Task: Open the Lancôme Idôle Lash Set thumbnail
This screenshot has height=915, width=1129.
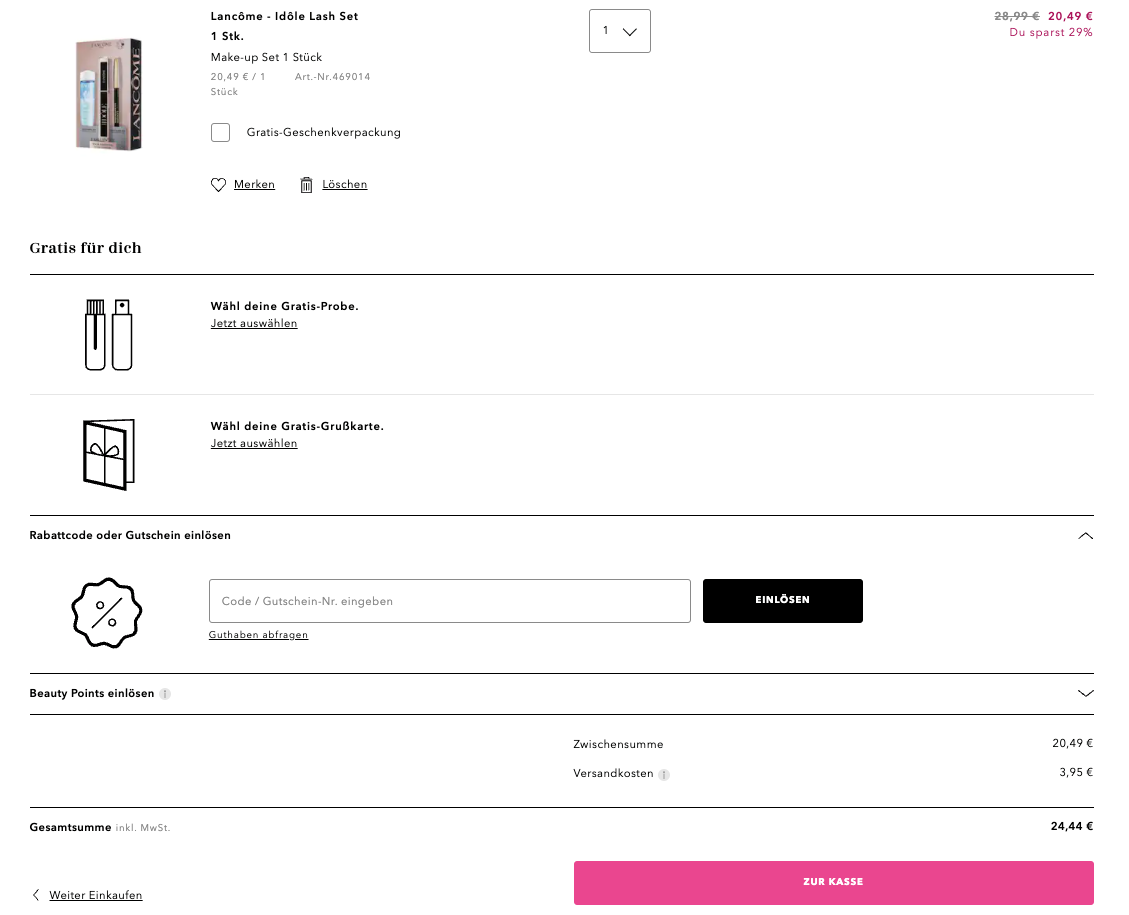Action: (x=108, y=95)
